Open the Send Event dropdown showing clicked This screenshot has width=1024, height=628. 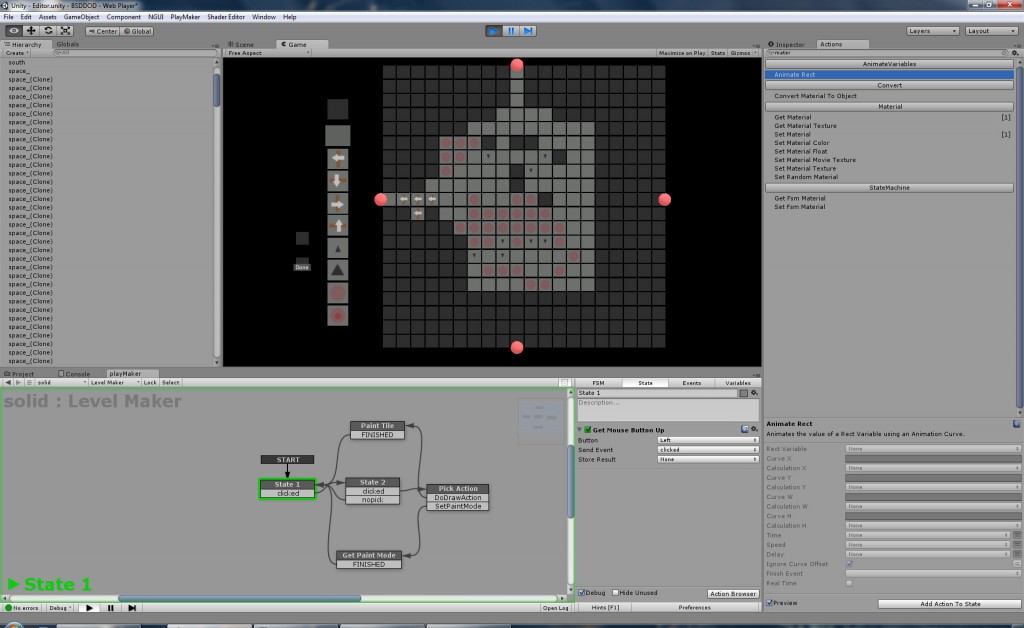(x=708, y=450)
